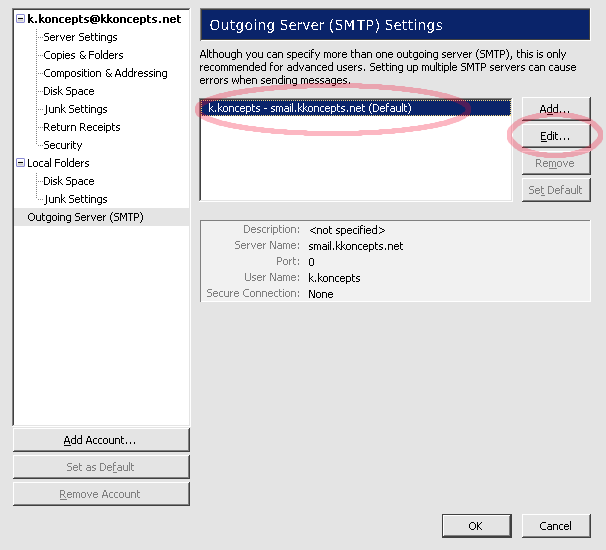Viewport: 606px width, 550px height.
Task: Click Add... to create a new SMTP server
Action: click(x=556, y=109)
